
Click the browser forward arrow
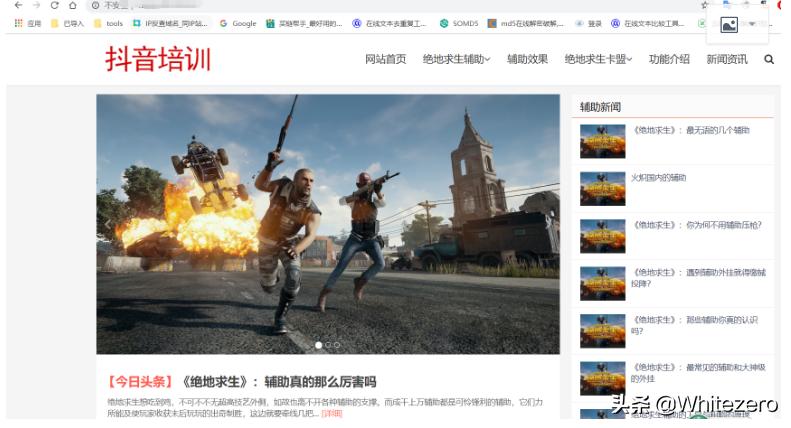36,6
